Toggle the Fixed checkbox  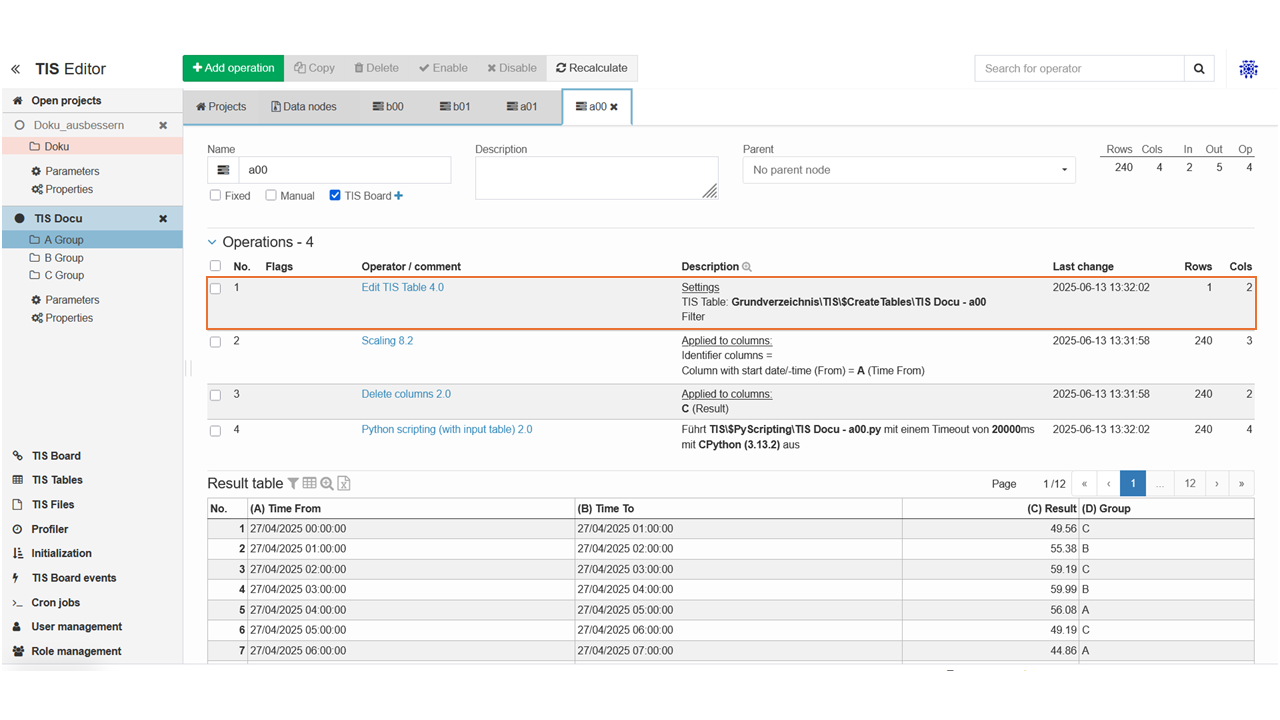click(x=215, y=196)
